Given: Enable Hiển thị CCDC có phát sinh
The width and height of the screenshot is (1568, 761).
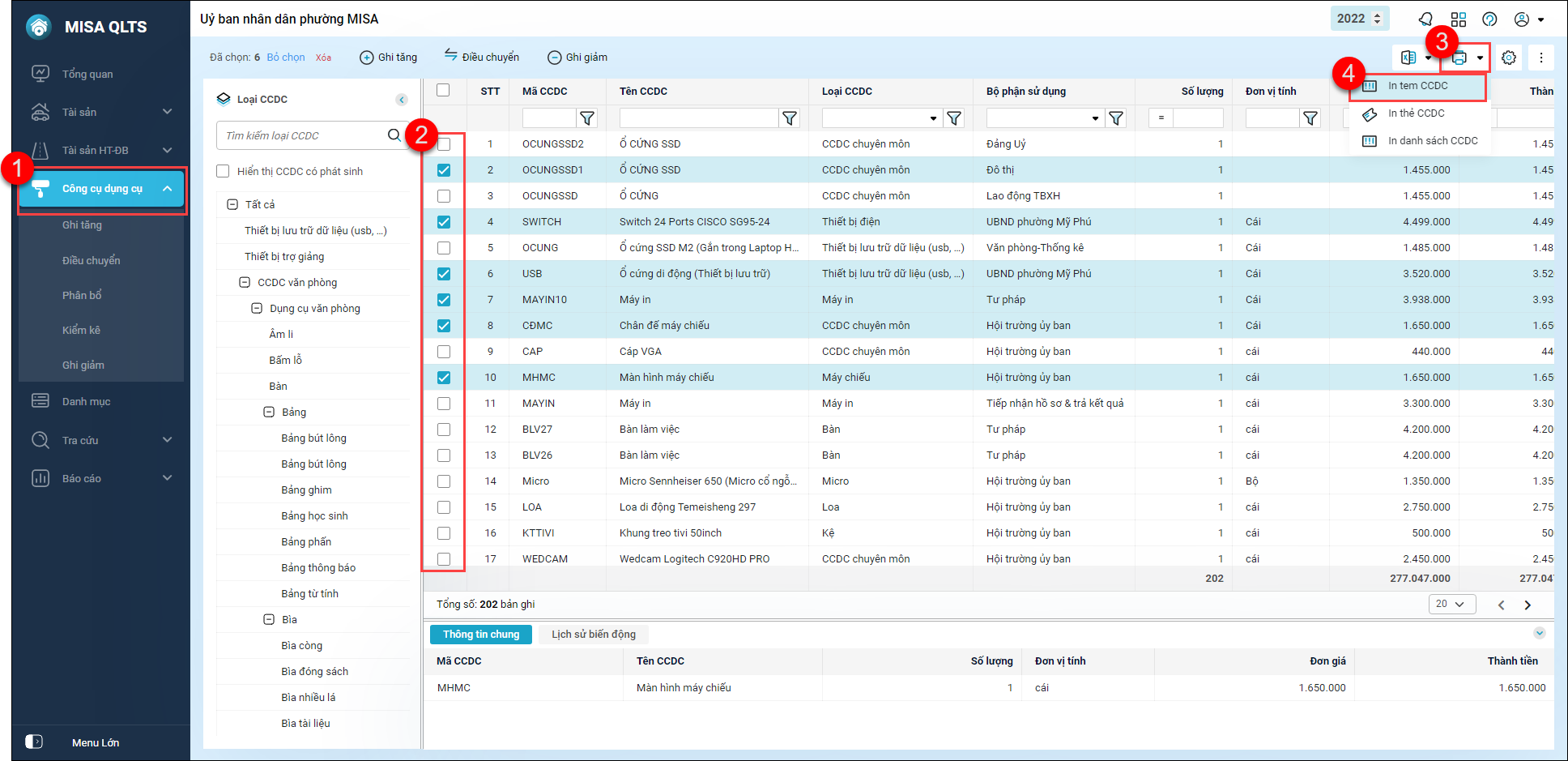Looking at the screenshot, I should tap(223, 171).
